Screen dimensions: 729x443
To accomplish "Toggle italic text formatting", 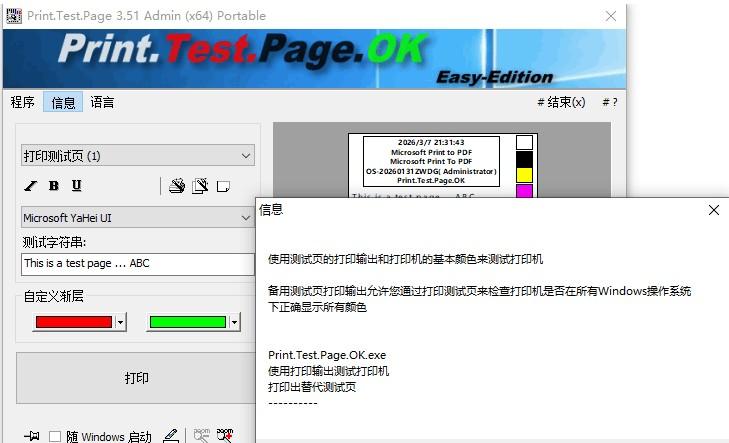I will point(31,186).
